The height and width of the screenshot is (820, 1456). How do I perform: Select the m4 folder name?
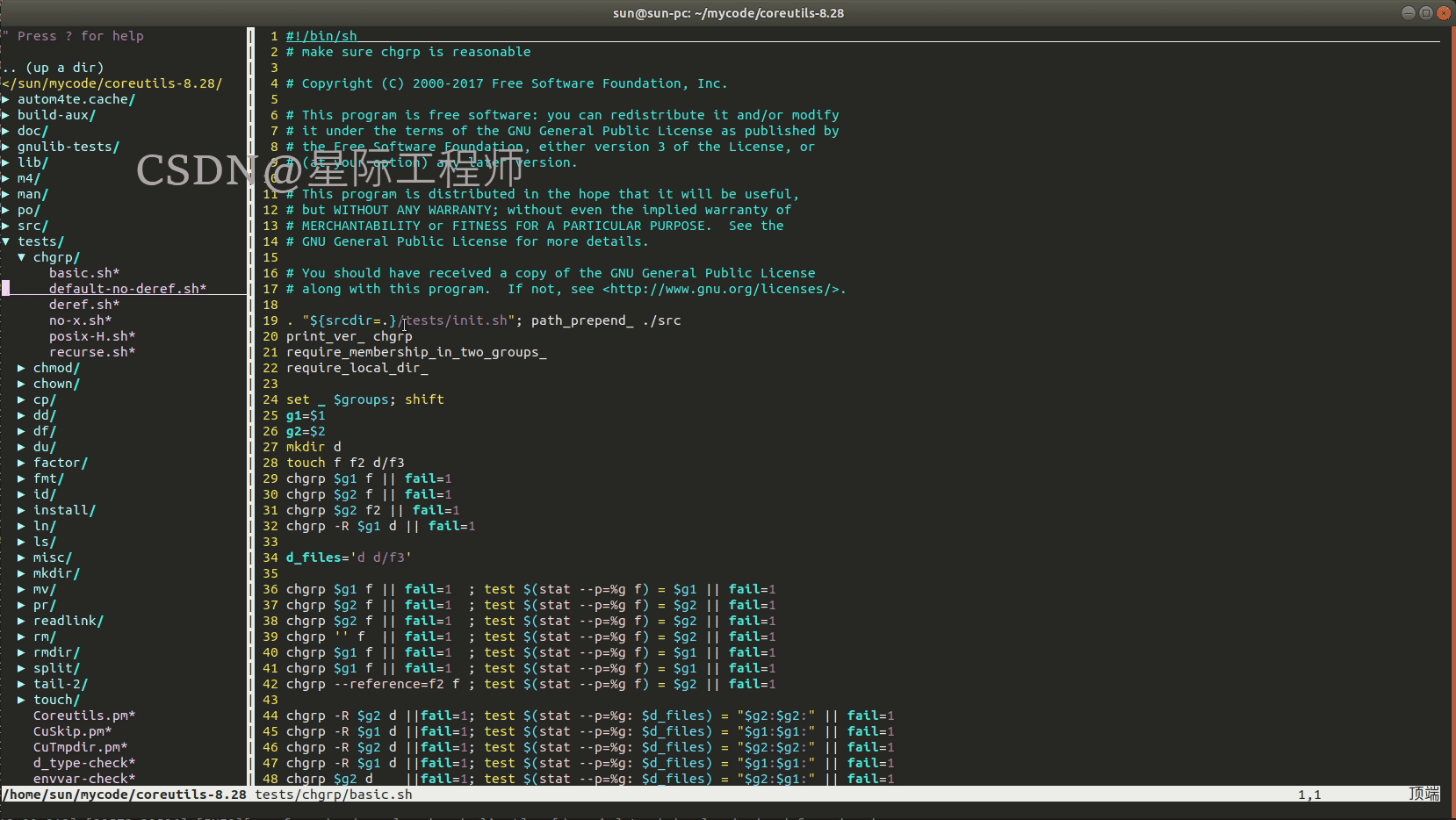[29, 178]
